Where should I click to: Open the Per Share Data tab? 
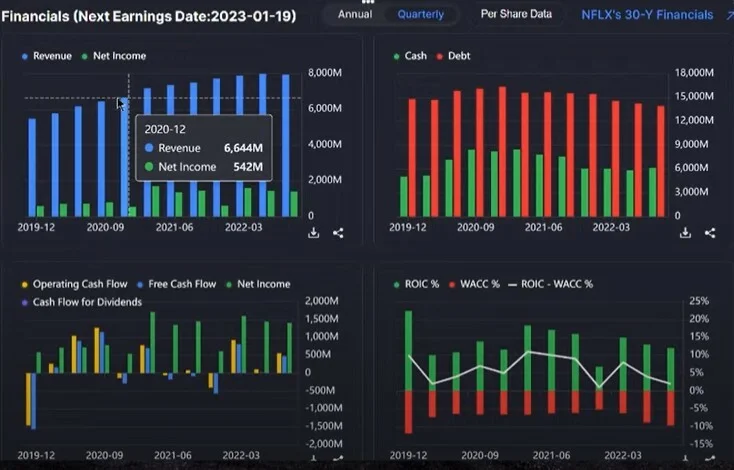tap(516, 14)
